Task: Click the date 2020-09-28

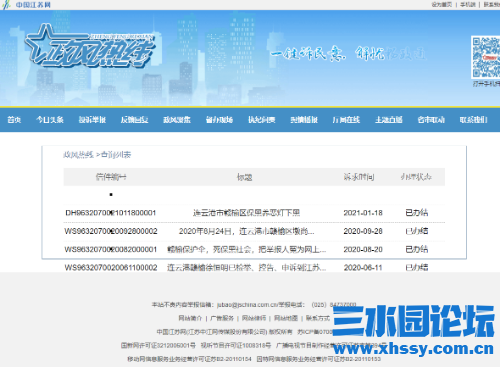Action: [363, 231]
